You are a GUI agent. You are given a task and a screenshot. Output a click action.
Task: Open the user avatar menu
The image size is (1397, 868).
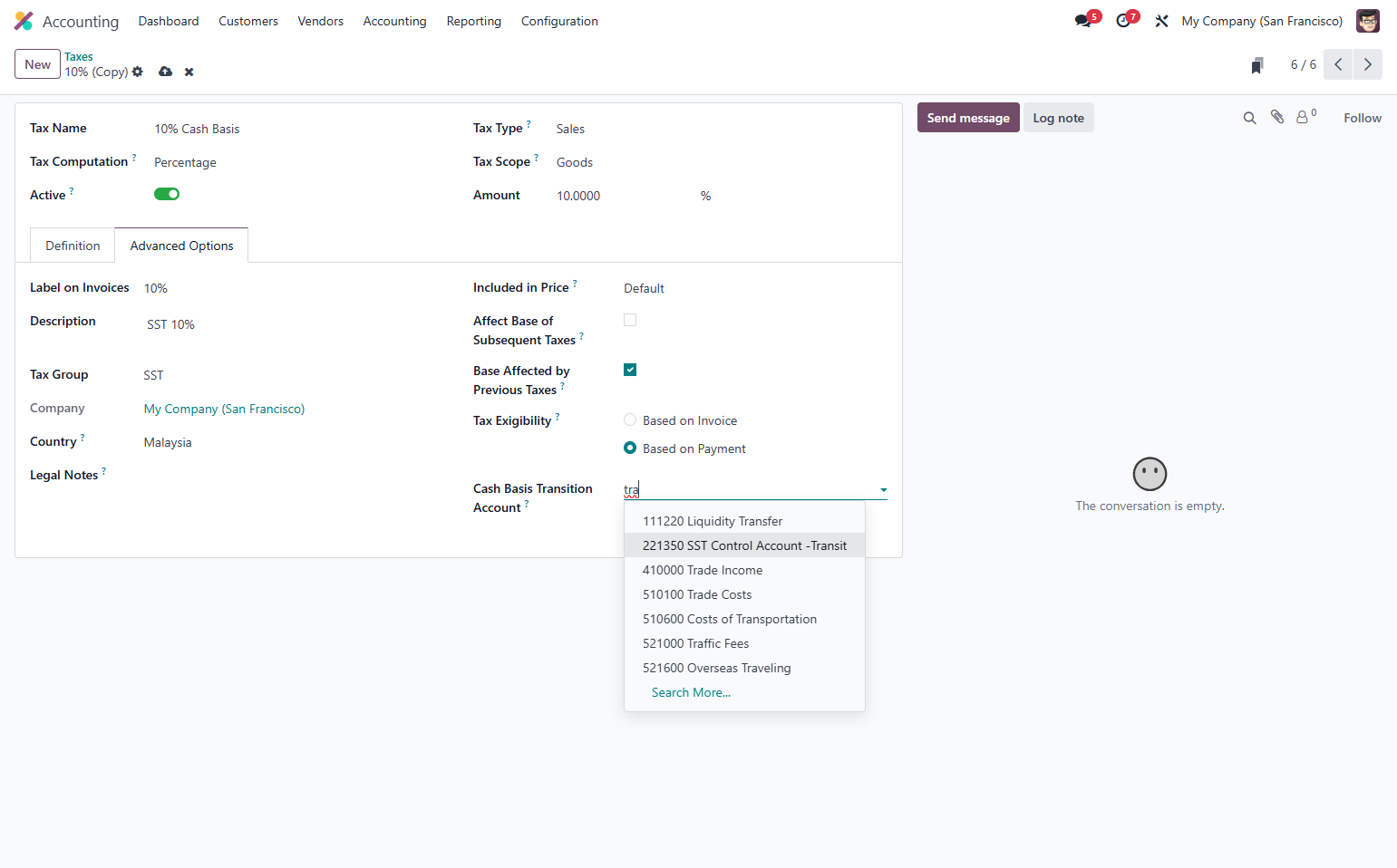[x=1368, y=21]
